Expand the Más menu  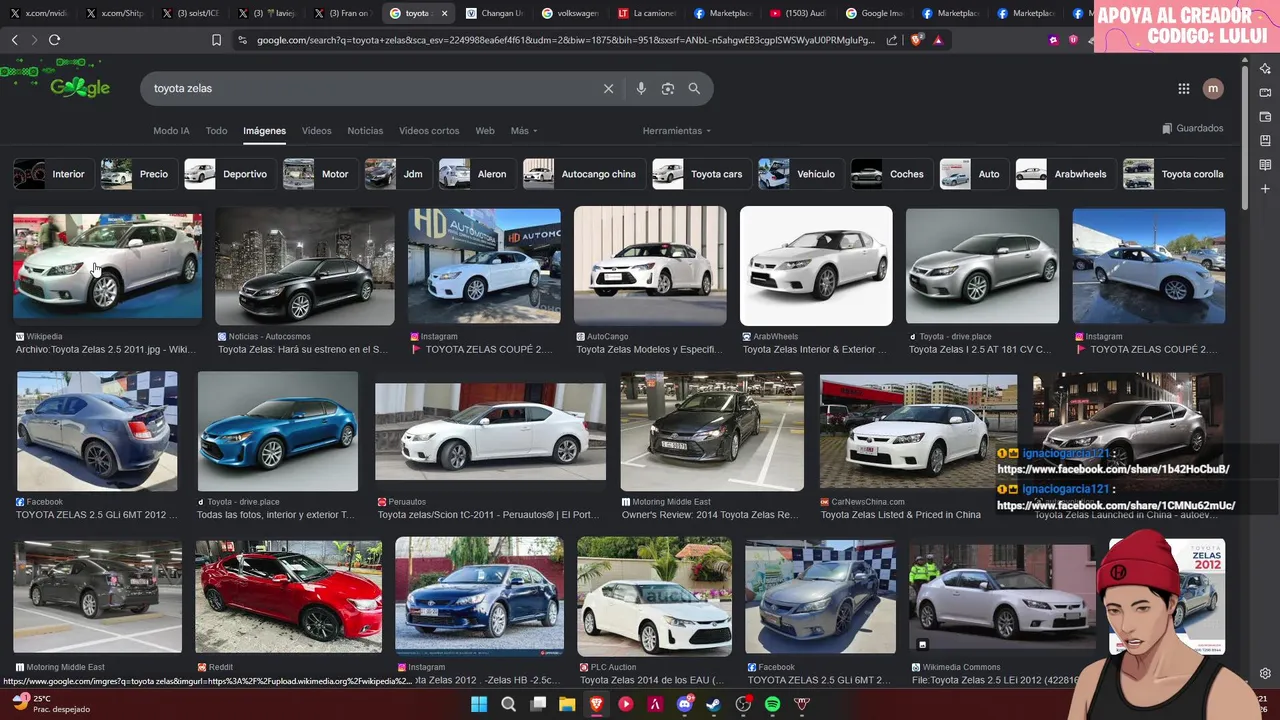(524, 131)
